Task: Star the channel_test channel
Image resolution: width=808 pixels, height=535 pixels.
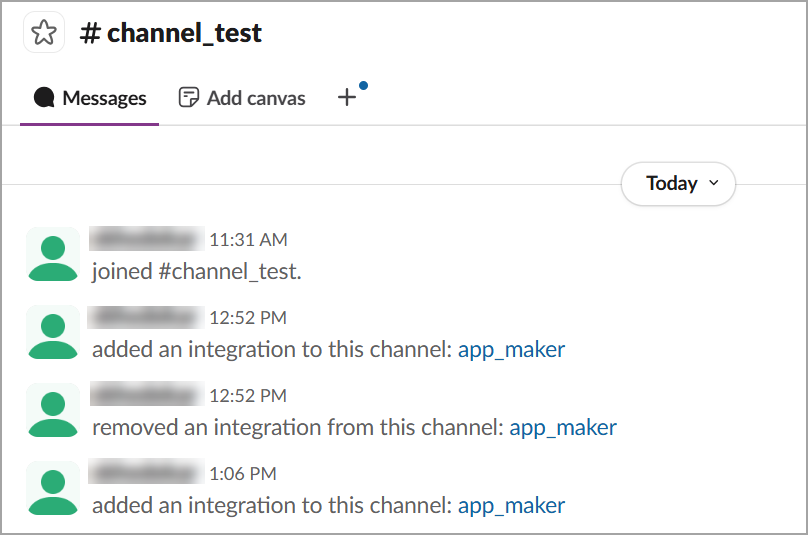Action: pyautogui.click(x=44, y=33)
